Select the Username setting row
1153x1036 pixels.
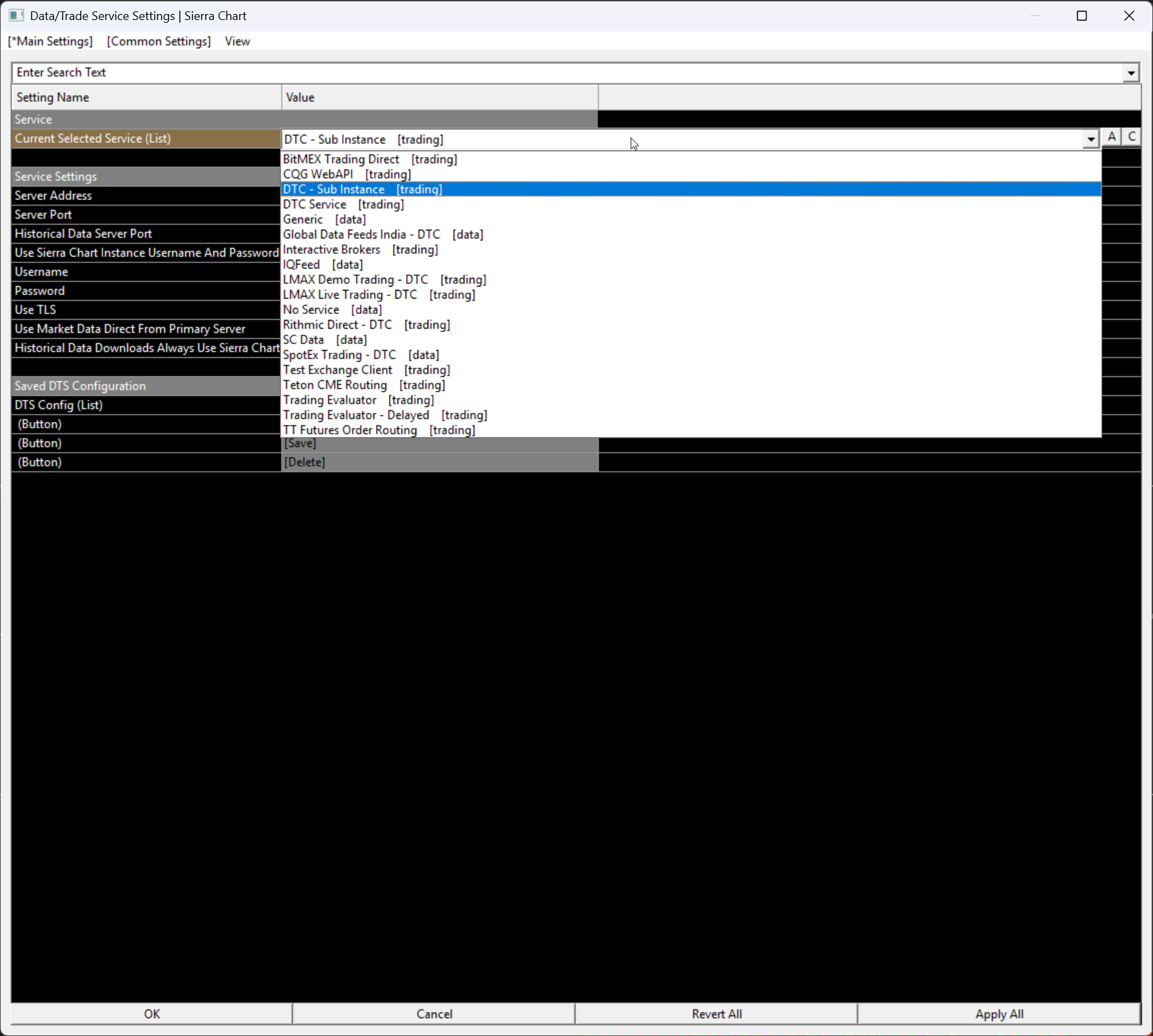146,272
